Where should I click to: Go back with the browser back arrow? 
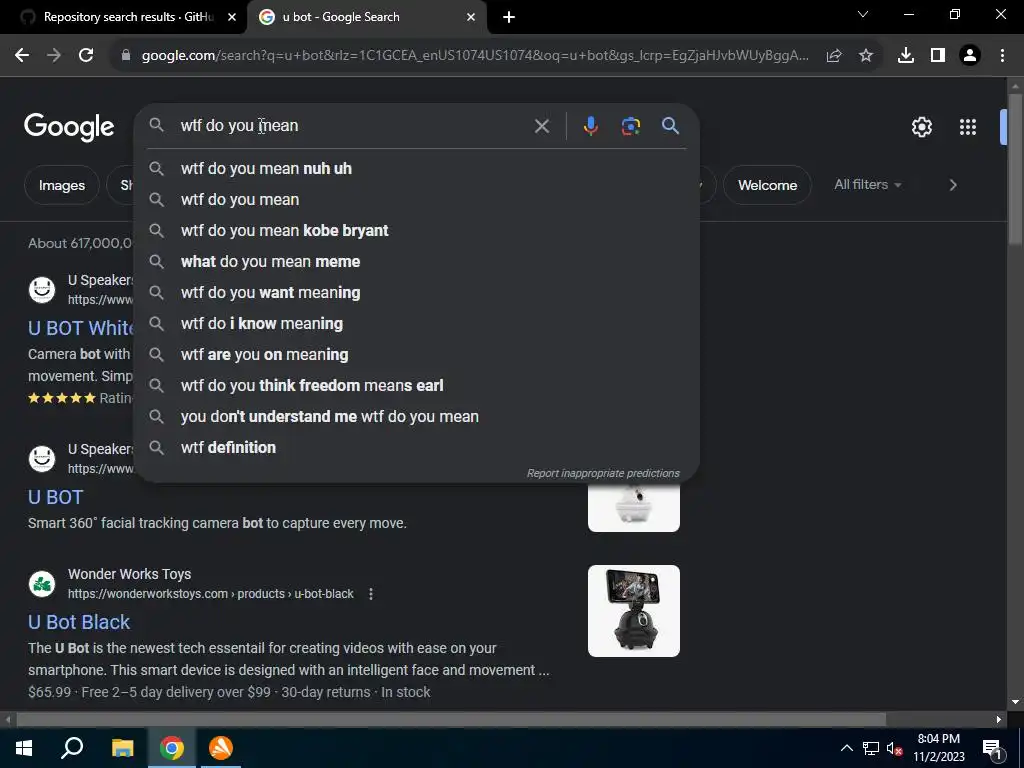pos(22,56)
